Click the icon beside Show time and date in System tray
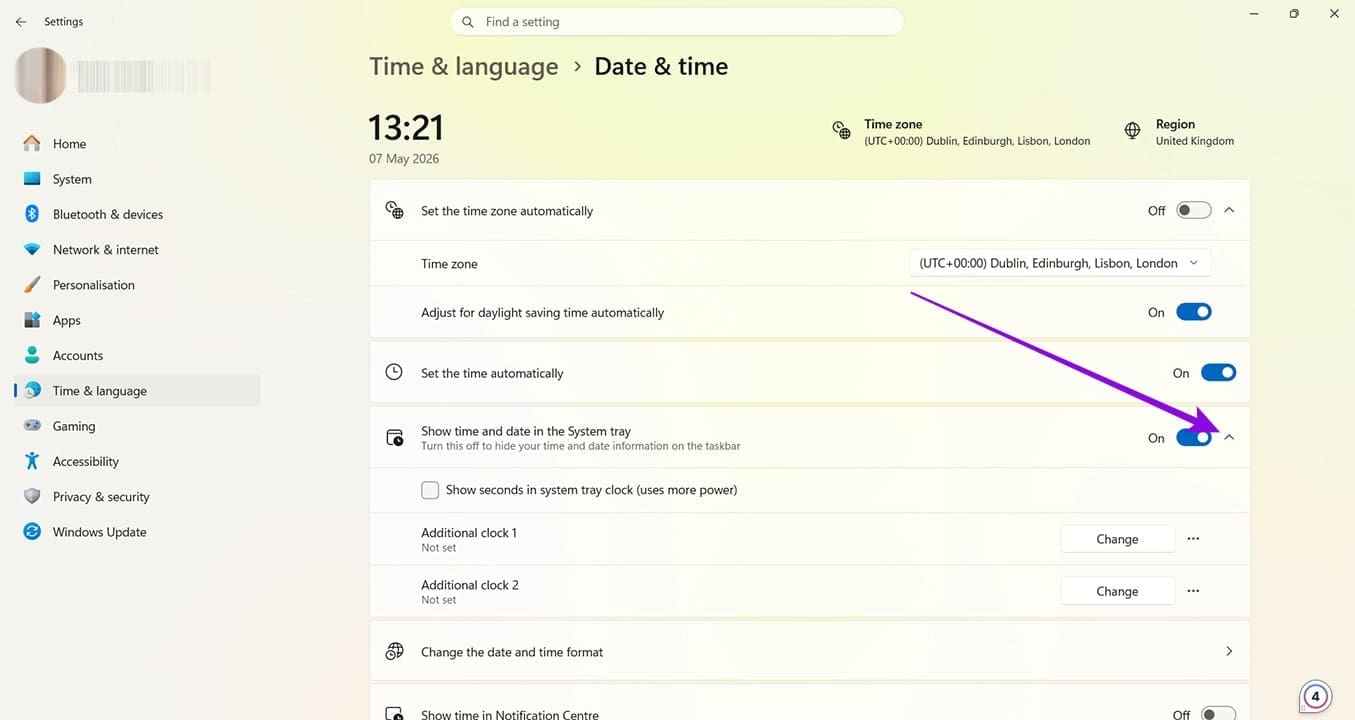This screenshot has height=720, width=1355. [x=394, y=437]
